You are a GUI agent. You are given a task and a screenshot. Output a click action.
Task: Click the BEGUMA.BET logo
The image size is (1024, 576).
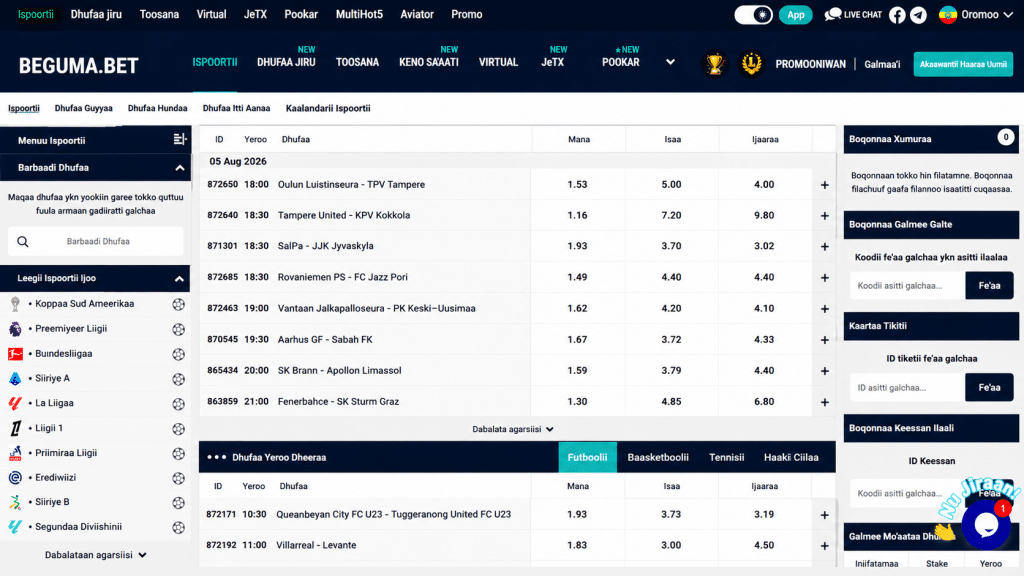78,65
